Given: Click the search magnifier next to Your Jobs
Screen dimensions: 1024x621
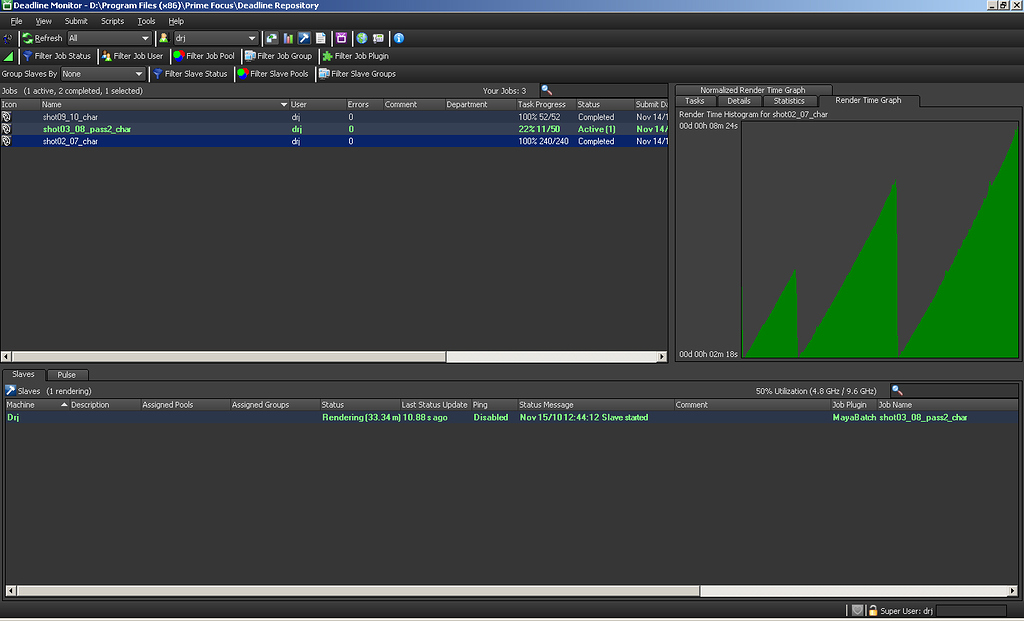Looking at the screenshot, I should pos(545,90).
